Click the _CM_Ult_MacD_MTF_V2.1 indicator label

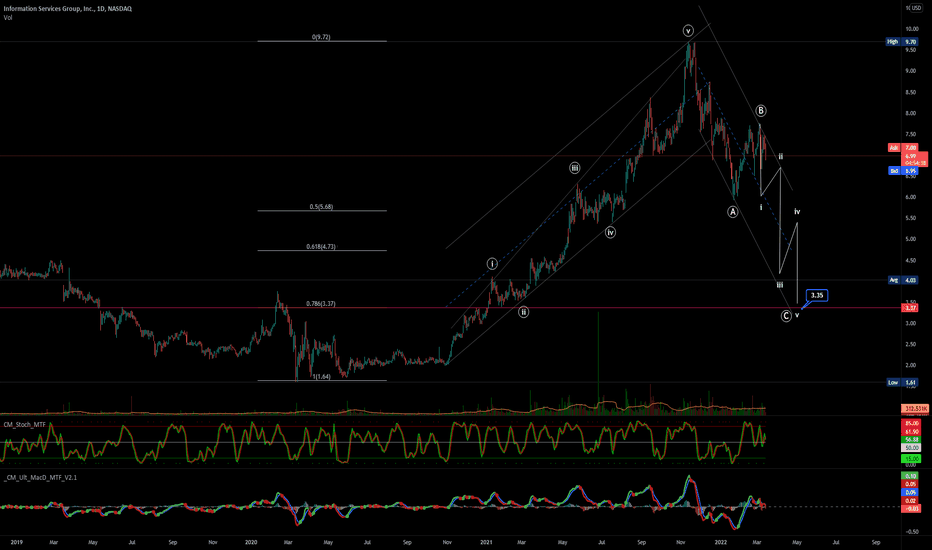tap(40, 477)
